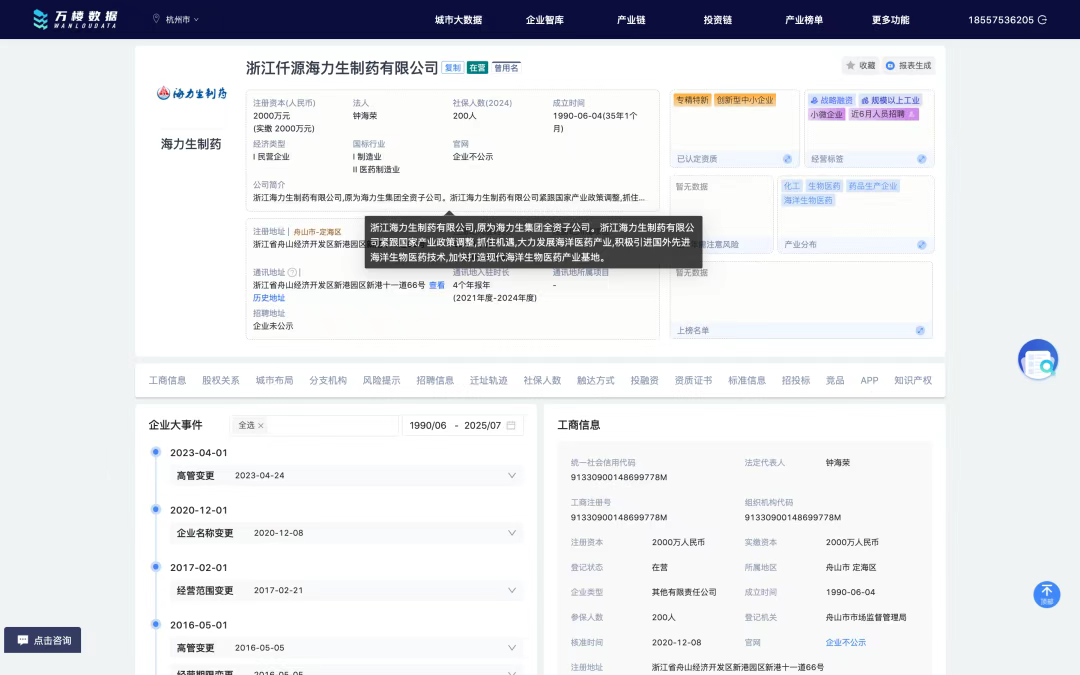Expand the 已认定资质 panel icon

[x=787, y=159]
